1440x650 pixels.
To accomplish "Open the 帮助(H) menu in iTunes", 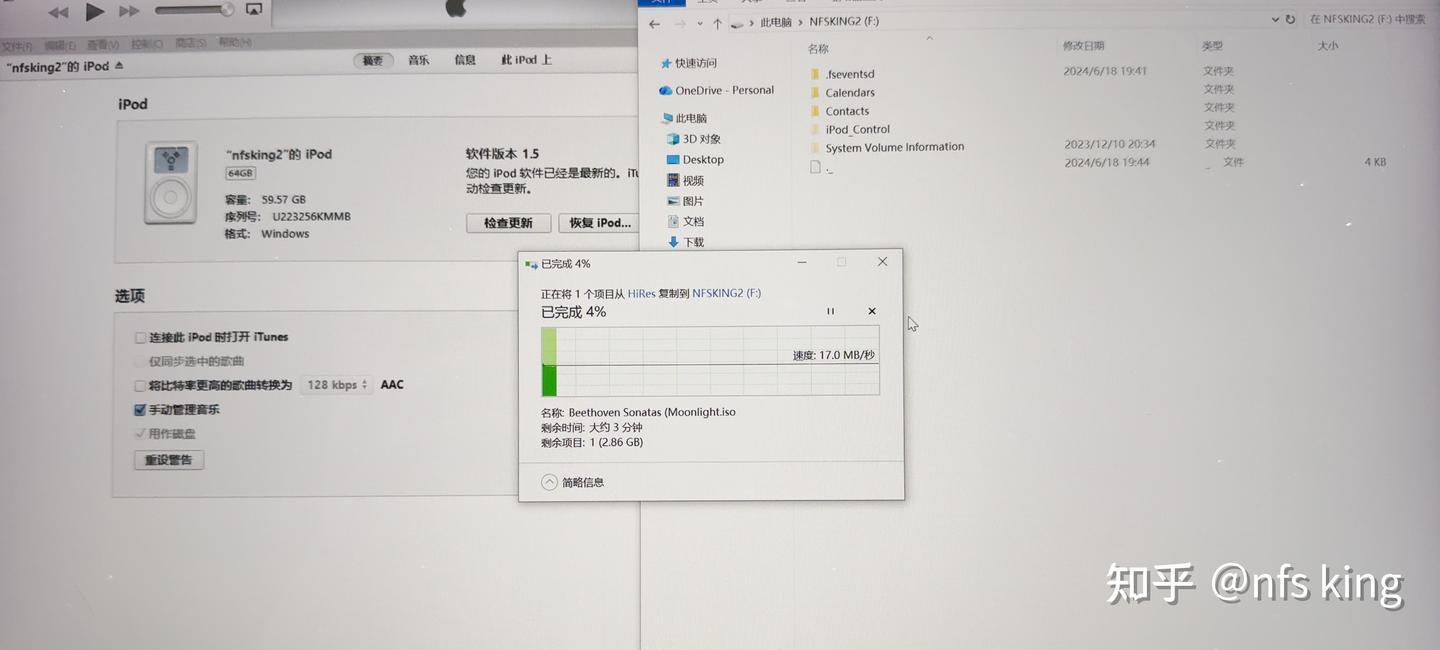I will [x=234, y=43].
